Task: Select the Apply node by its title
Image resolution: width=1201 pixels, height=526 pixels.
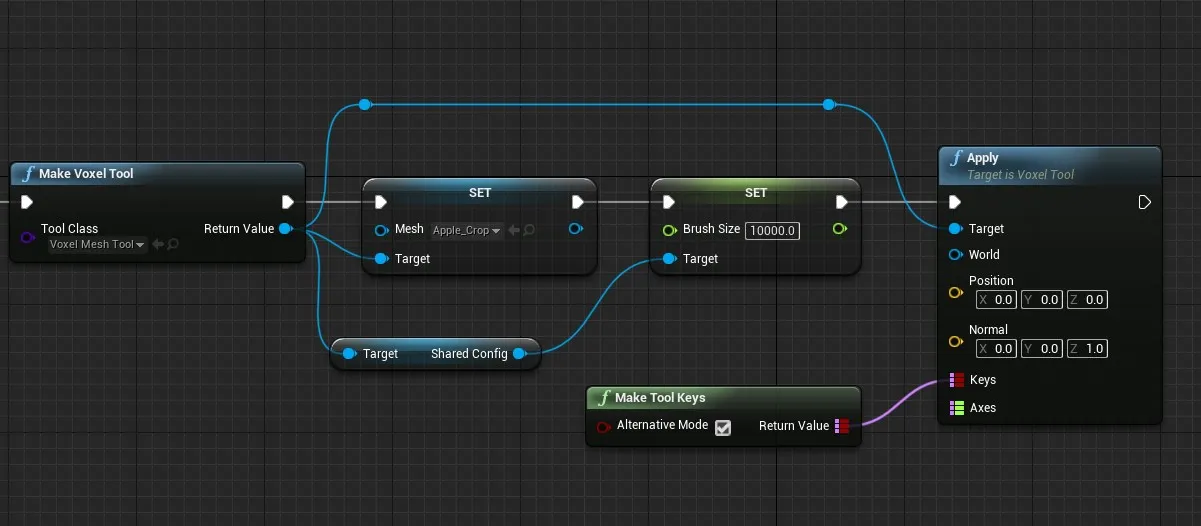Action: [x=983, y=158]
